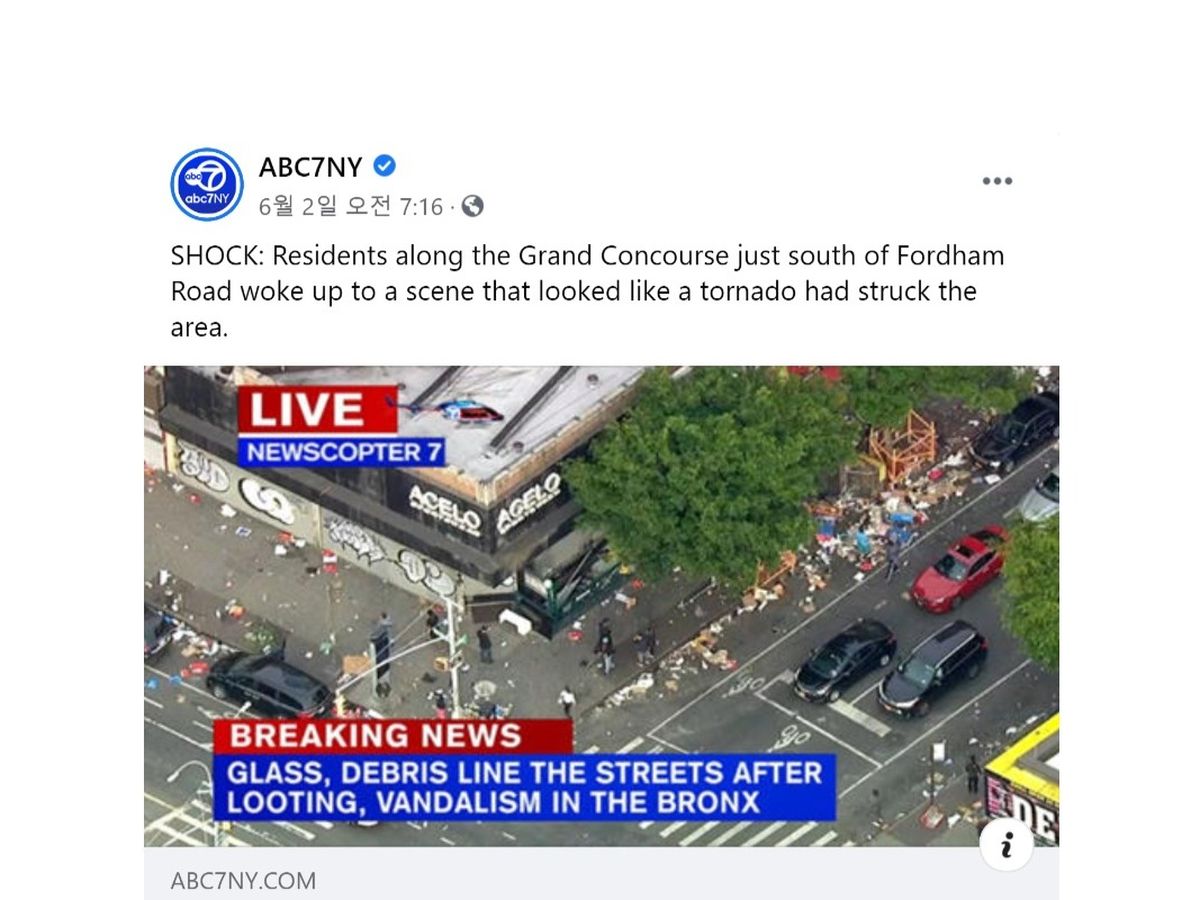Click the info i button on image
Viewport: 1200px width, 900px height.
(1006, 845)
